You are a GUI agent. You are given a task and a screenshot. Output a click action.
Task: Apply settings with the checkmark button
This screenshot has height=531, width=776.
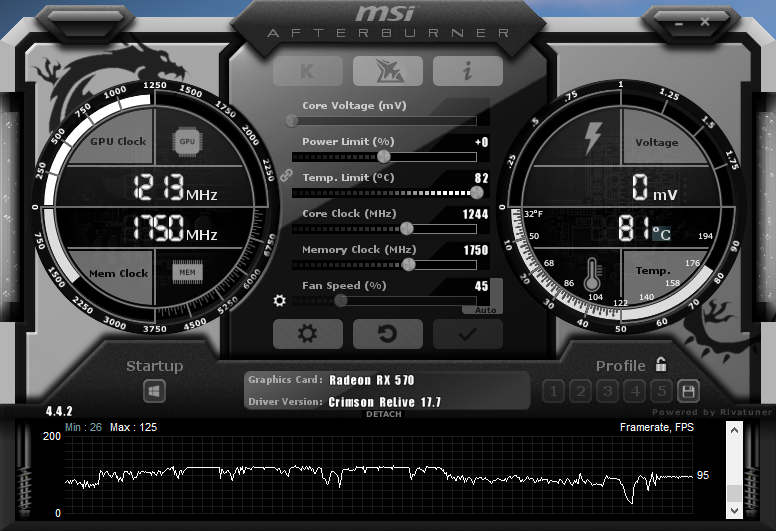click(467, 334)
